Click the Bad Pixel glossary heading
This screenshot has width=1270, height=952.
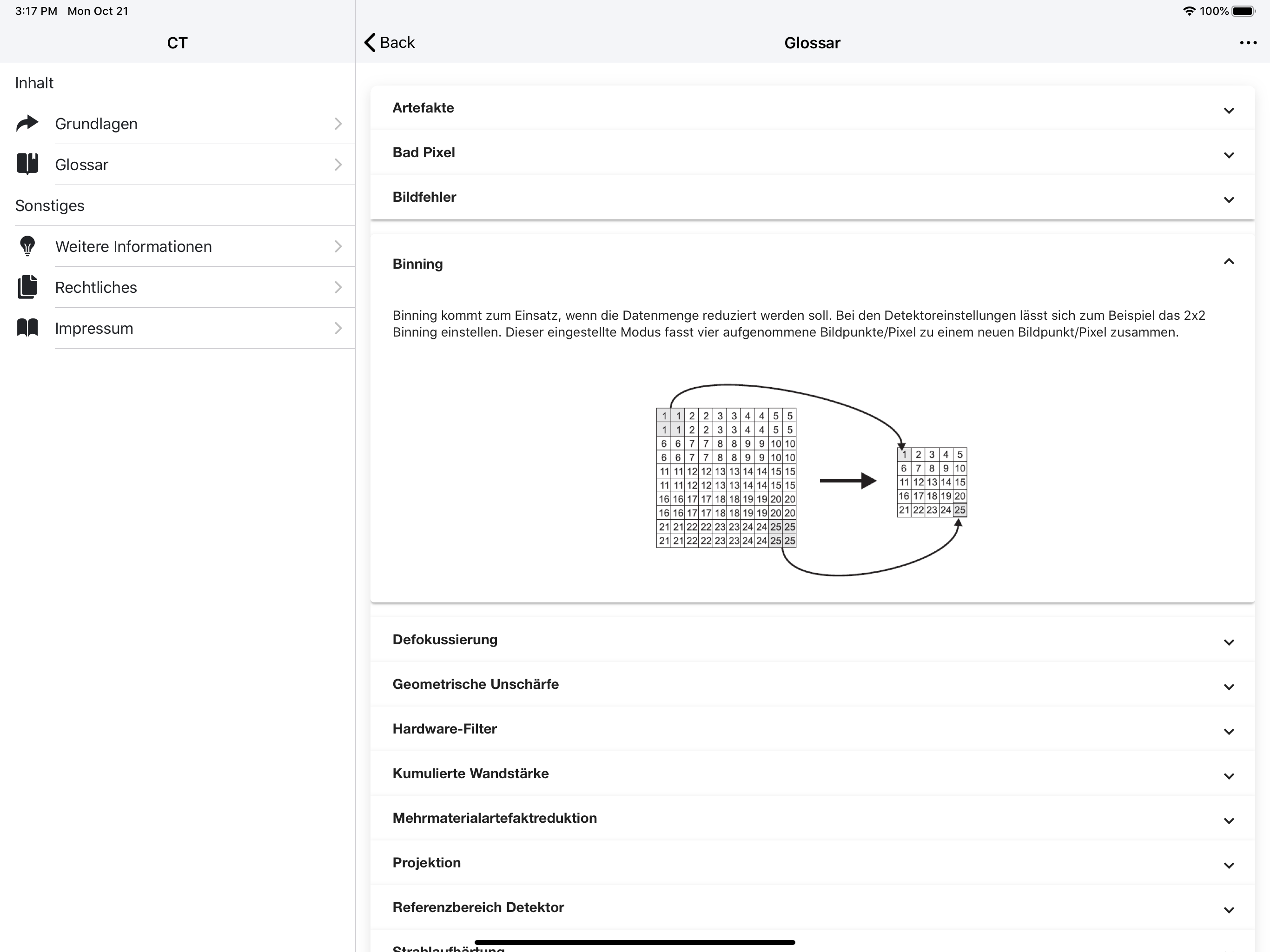click(x=423, y=152)
